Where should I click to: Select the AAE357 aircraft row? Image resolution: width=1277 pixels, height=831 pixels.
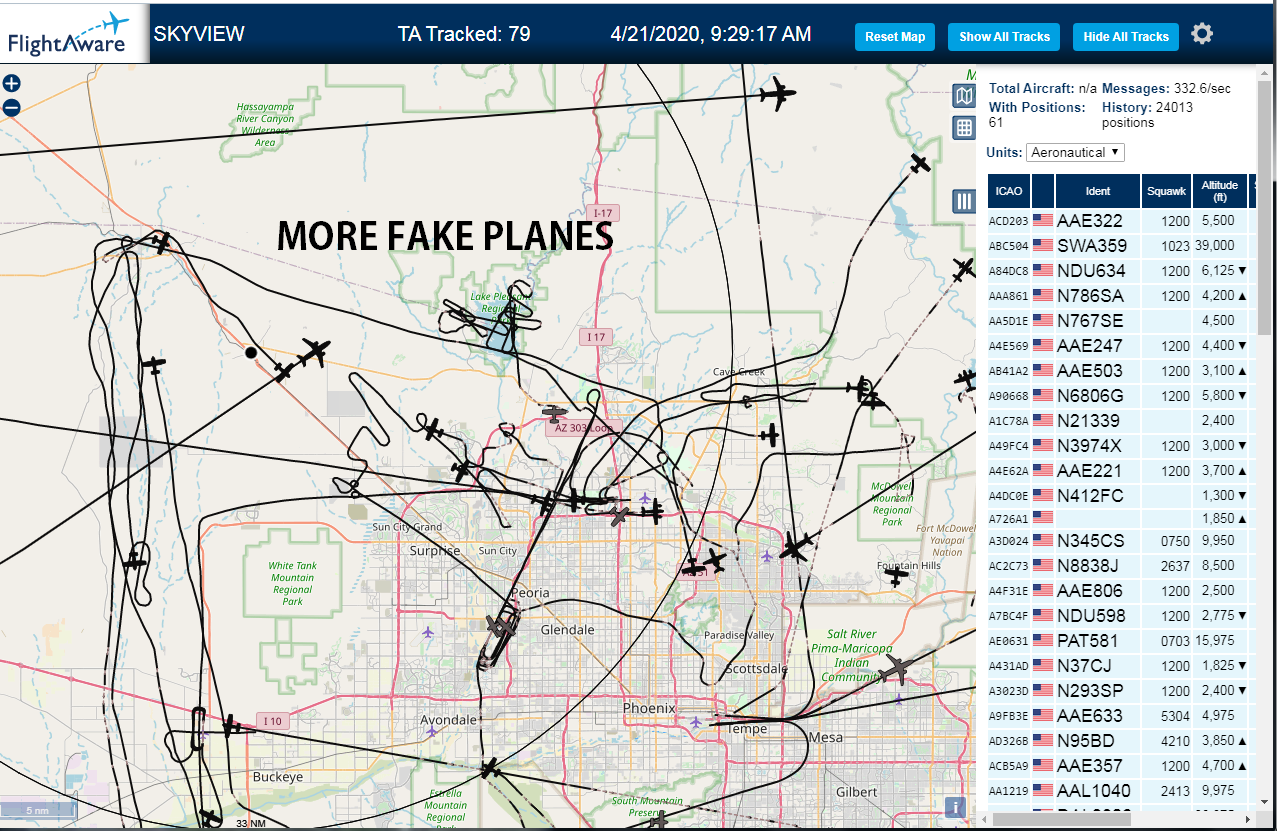pyautogui.click(x=1121, y=766)
